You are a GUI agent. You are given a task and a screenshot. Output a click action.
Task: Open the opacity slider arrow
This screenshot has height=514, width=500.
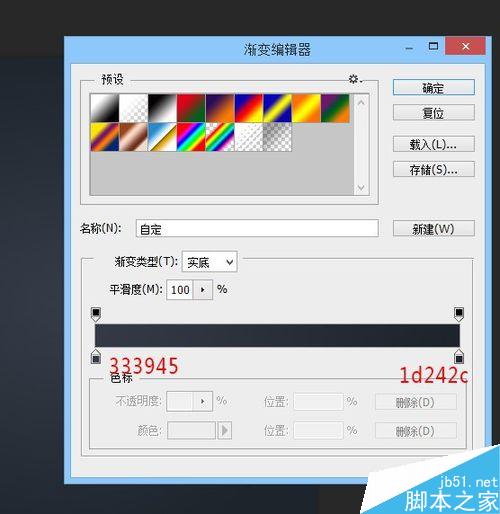(202, 401)
